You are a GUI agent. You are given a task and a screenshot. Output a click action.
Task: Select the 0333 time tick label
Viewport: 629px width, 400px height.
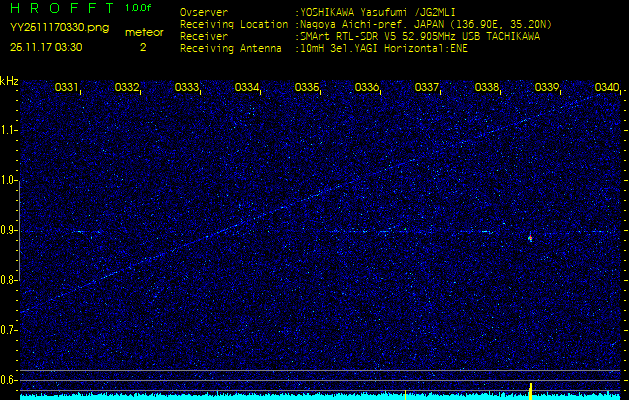tap(187, 88)
